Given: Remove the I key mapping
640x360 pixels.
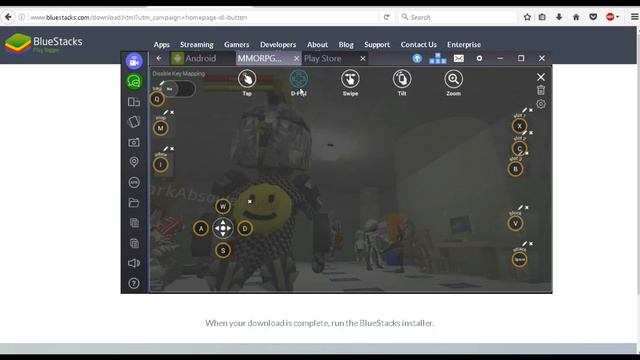Looking at the screenshot, I should pos(172,149).
